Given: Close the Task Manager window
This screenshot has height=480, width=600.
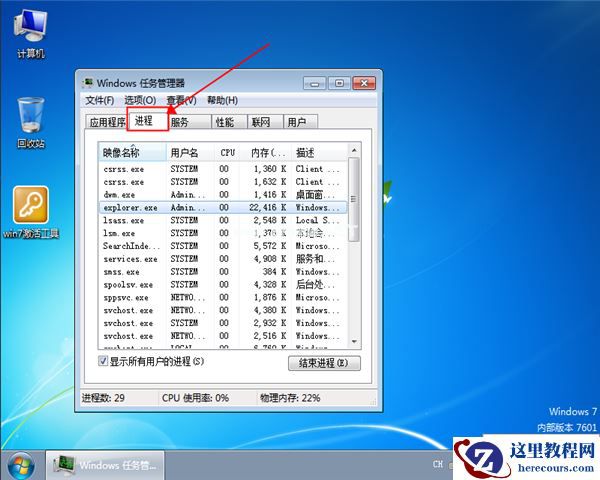Looking at the screenshot, I should click(364, 83).
